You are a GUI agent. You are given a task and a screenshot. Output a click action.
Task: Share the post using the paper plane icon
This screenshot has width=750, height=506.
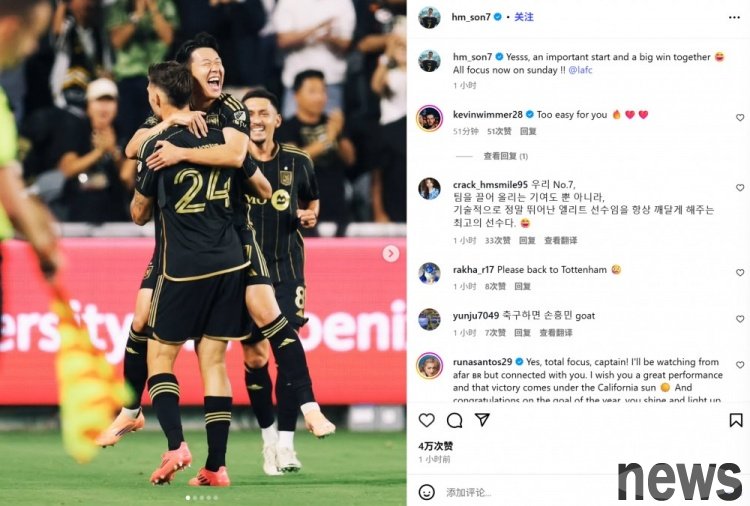[x=482, y=420]
